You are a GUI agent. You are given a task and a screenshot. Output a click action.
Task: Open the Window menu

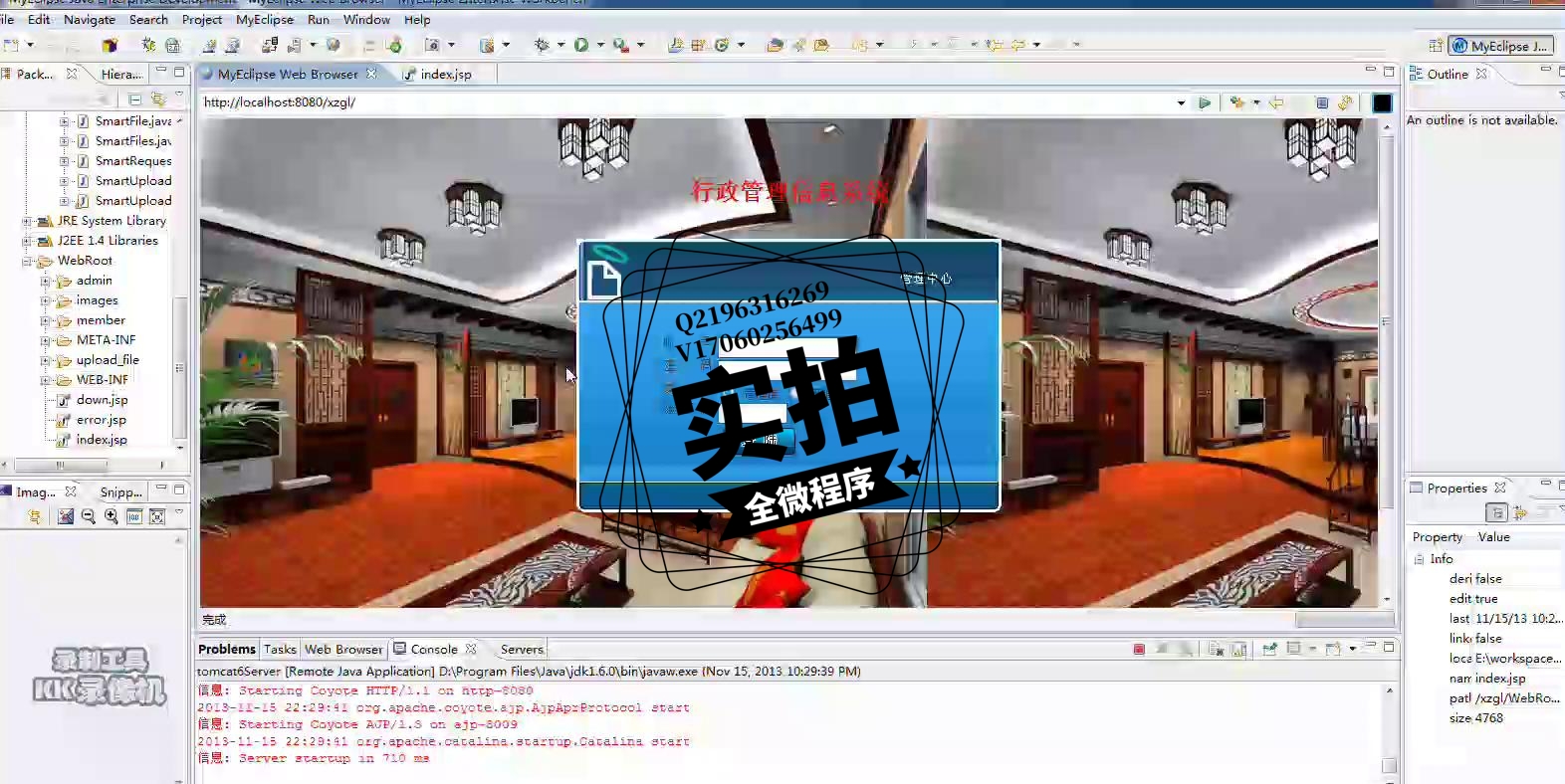coord(366,19)
